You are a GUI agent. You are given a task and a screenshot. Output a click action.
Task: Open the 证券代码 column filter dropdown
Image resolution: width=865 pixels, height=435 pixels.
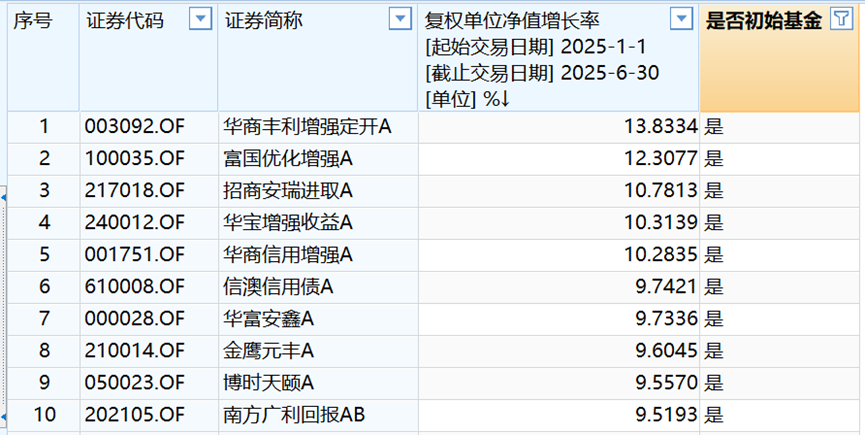pyautogui.click(x=200, y=20)
